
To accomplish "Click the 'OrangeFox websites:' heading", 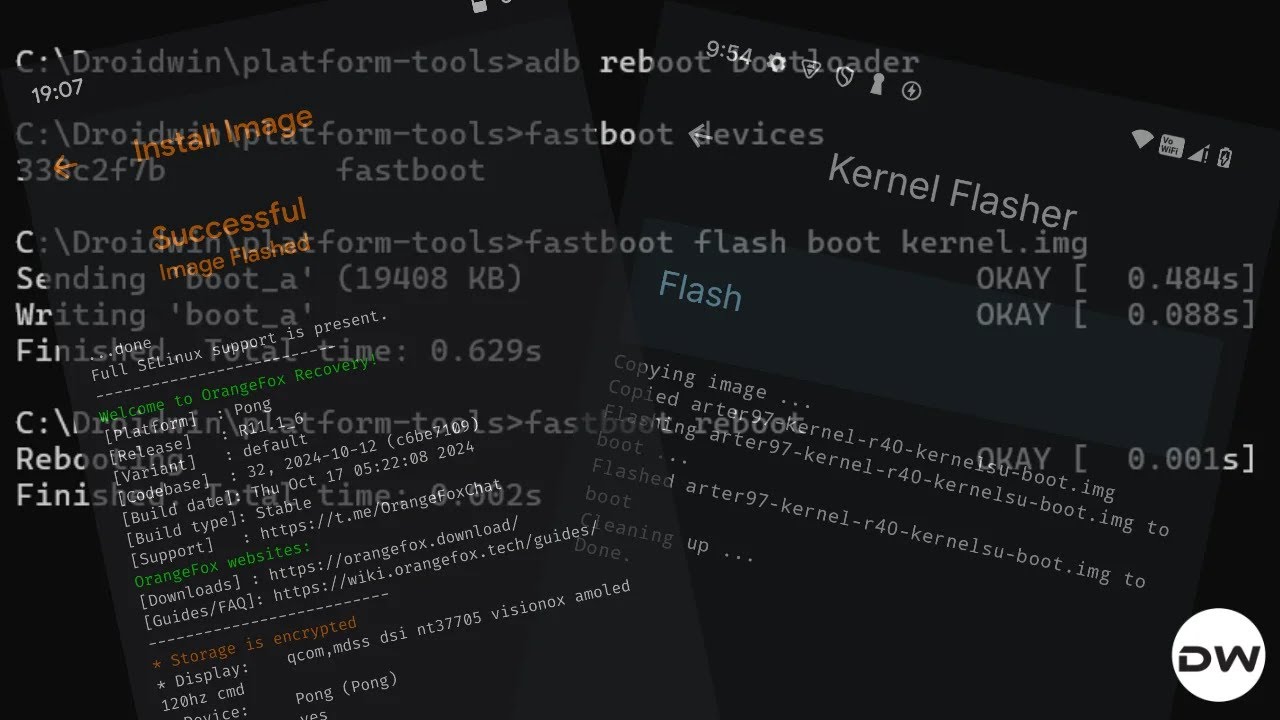I will [223, 565].
